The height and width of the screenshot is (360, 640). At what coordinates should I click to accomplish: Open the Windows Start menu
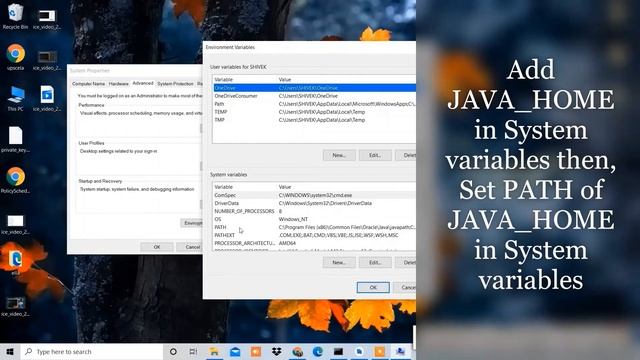(10, 351)
